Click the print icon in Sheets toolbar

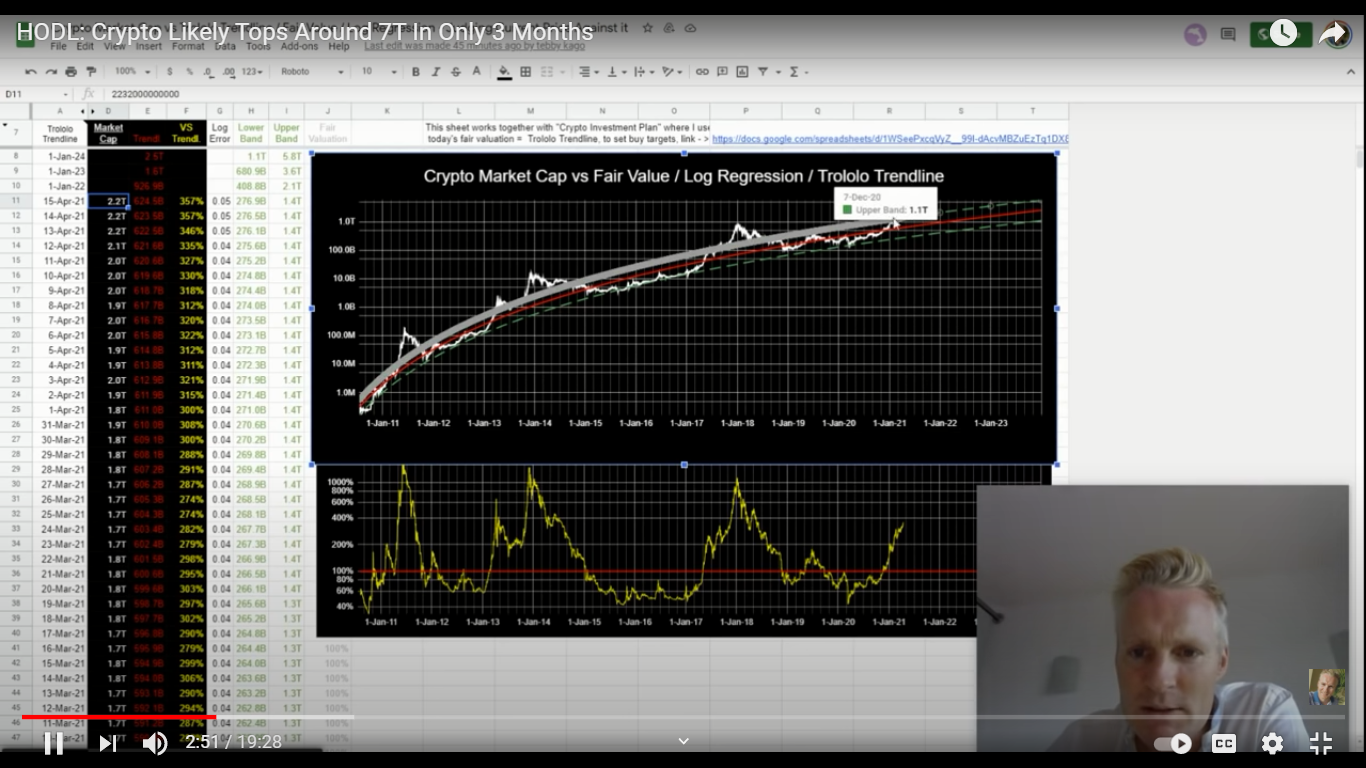(x=71, y=72)
